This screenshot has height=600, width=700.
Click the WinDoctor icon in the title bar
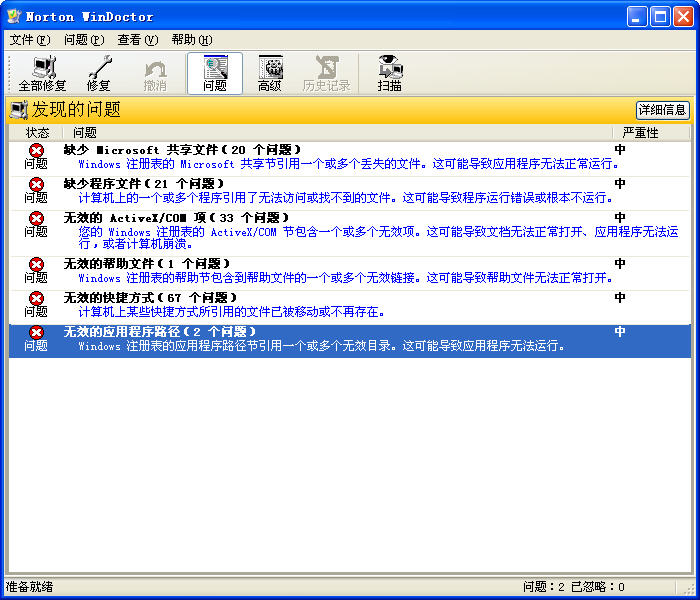tap(14, 16)
